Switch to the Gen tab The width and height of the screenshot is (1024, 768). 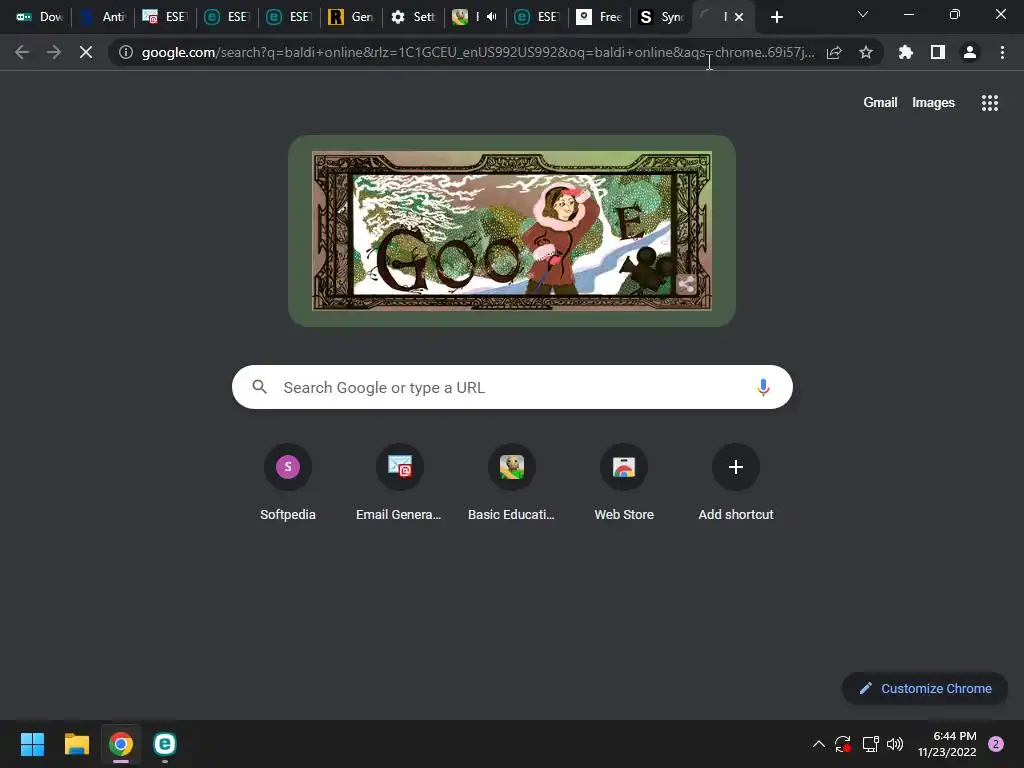[351, 17]
